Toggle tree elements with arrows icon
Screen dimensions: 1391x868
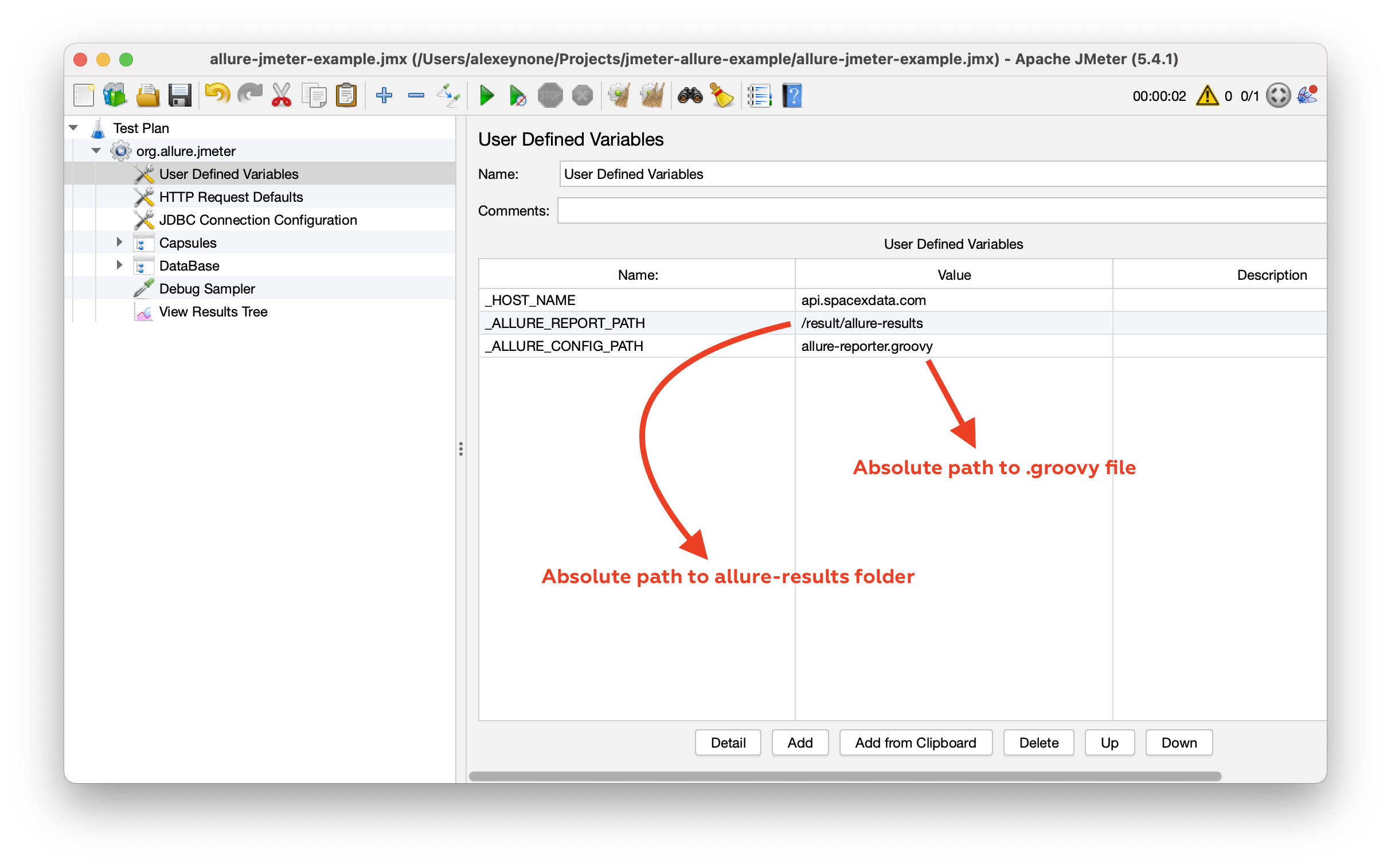[x=448, y=95]
